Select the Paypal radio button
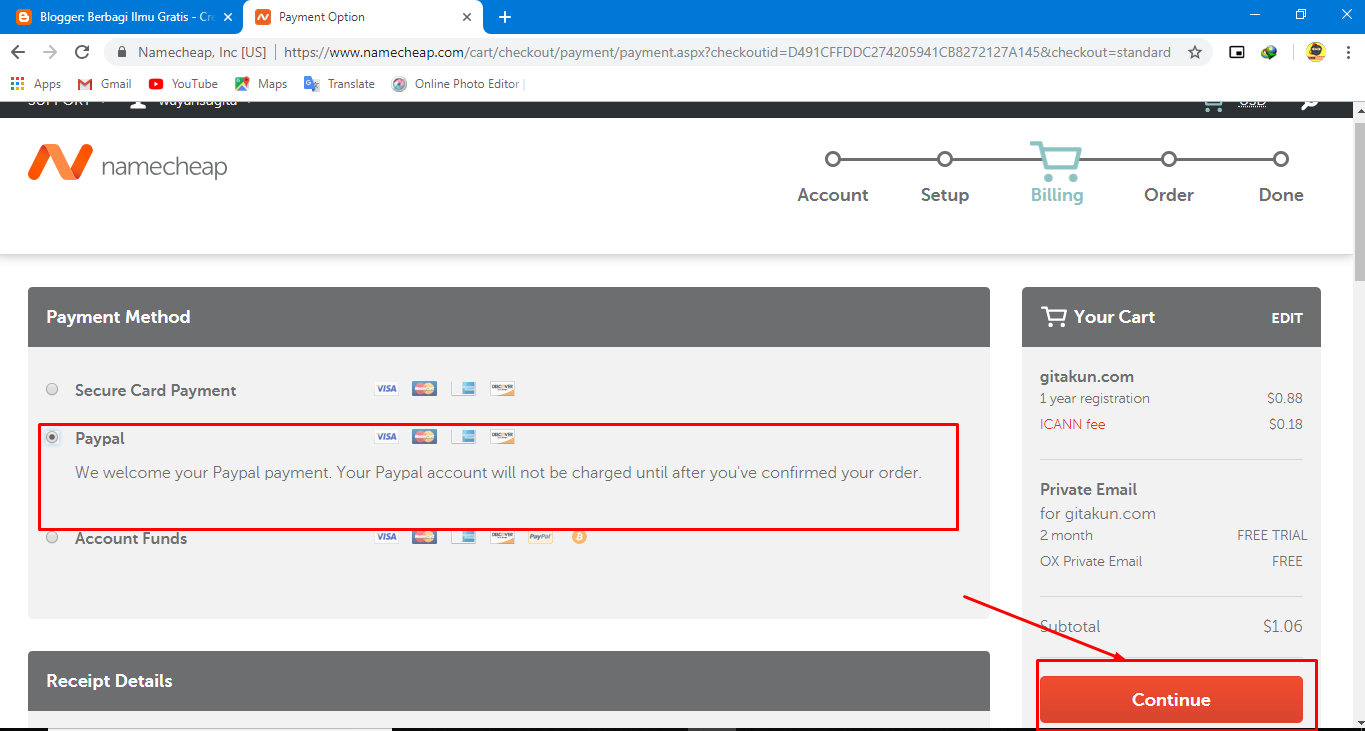Screen dimensions: 1365x731 52,437
